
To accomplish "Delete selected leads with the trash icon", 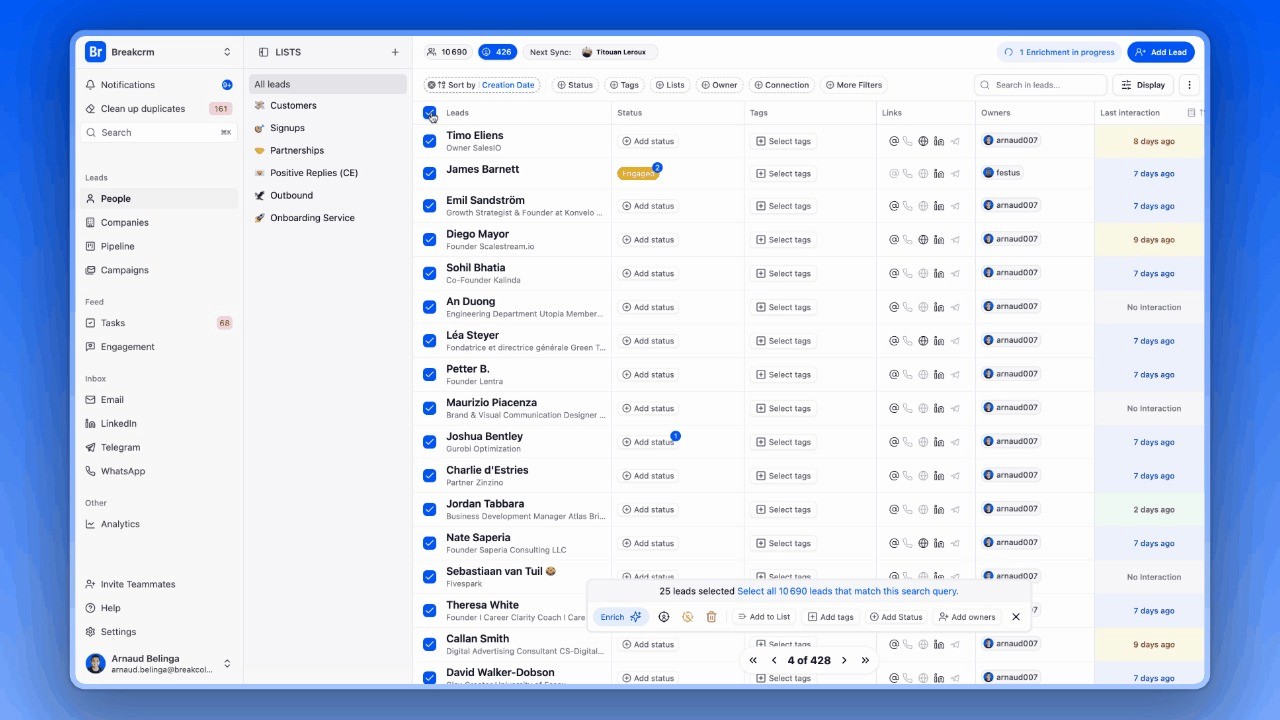I will tap(711, 617).
